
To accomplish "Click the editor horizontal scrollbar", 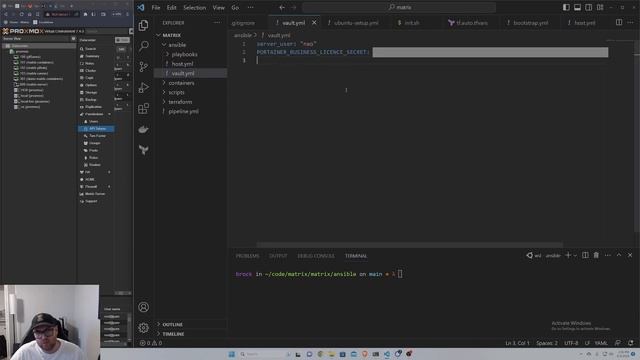I will tap(409, 245).
